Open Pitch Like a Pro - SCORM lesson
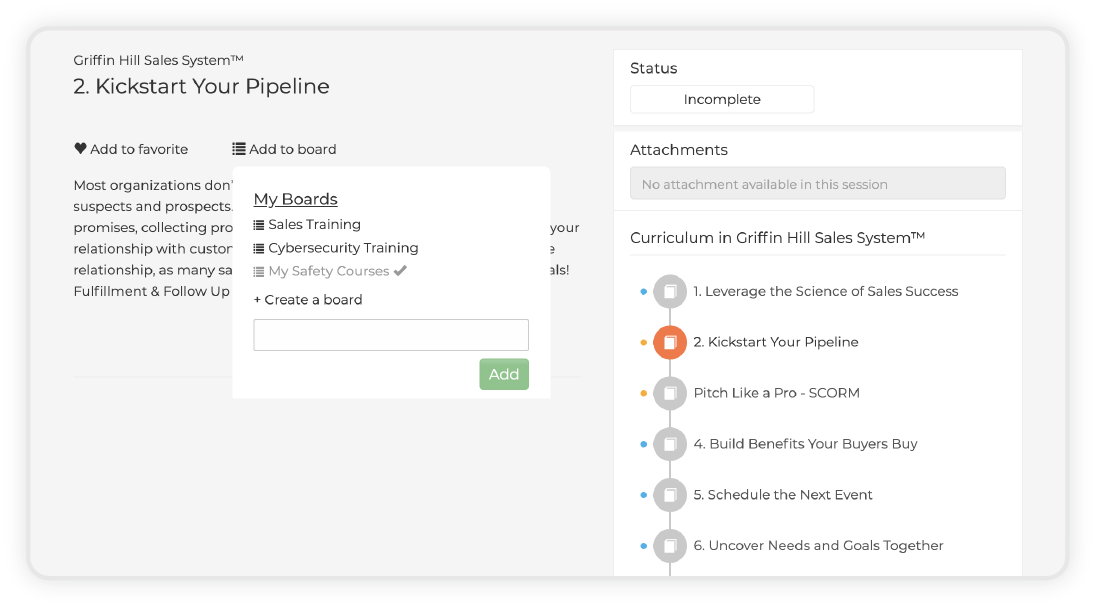The width and height of the screenshot is (1095, 606). (777, 392)
